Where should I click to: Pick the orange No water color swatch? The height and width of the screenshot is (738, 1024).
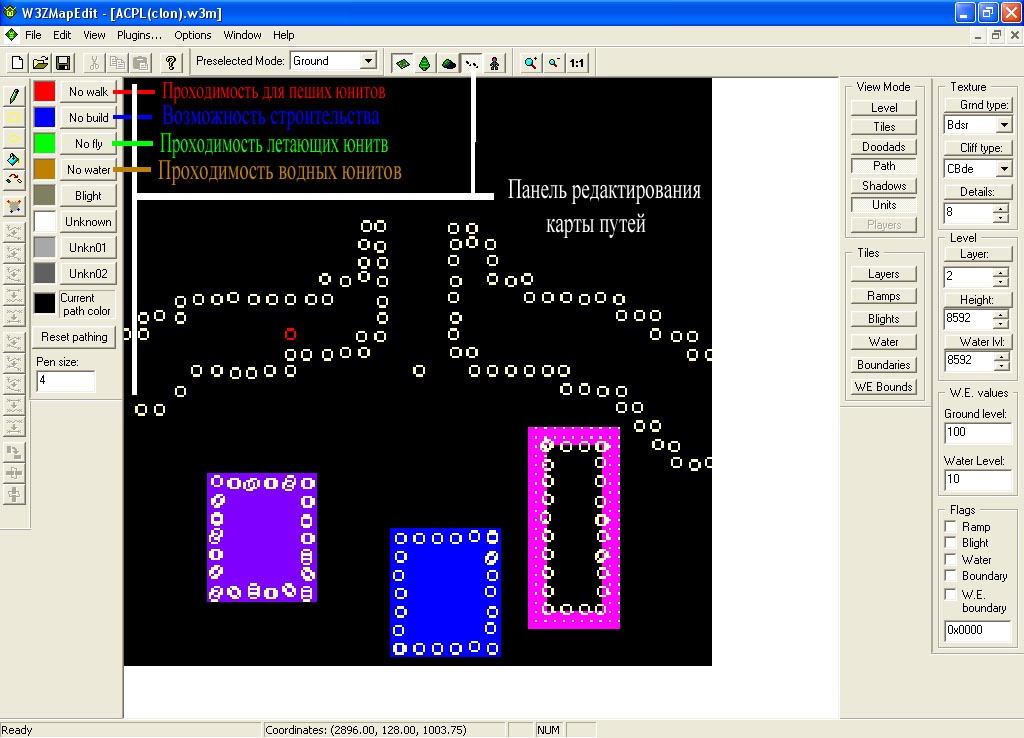(44, 169)
